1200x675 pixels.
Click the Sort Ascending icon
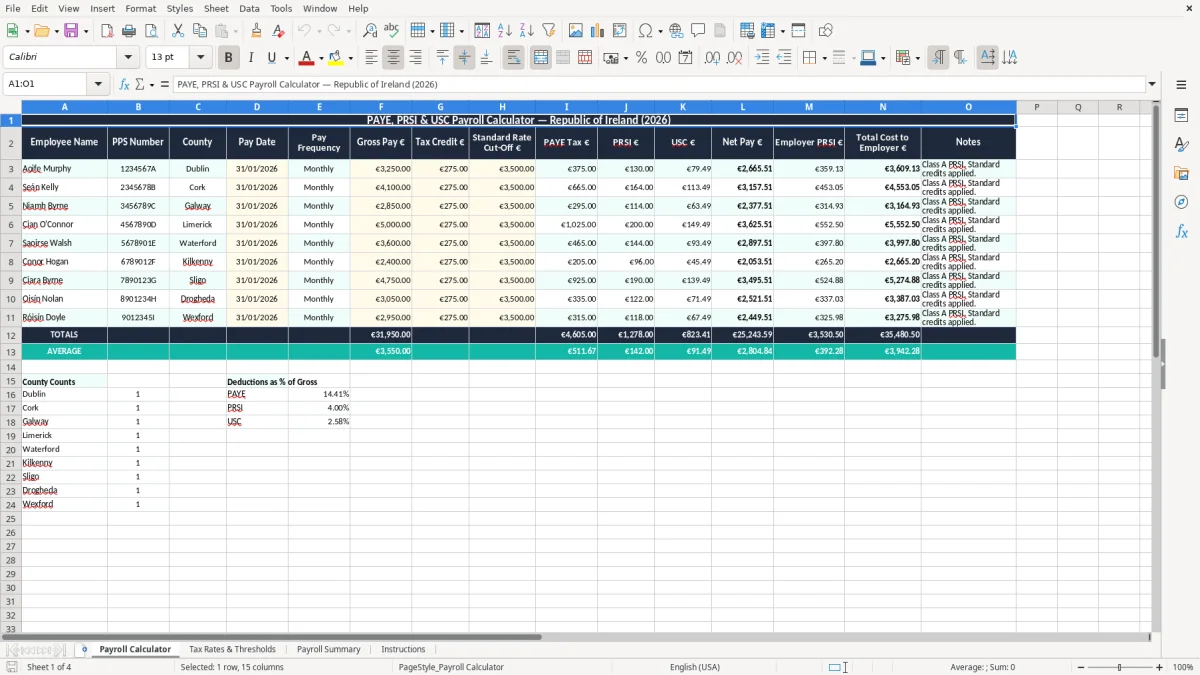(504, 31)
